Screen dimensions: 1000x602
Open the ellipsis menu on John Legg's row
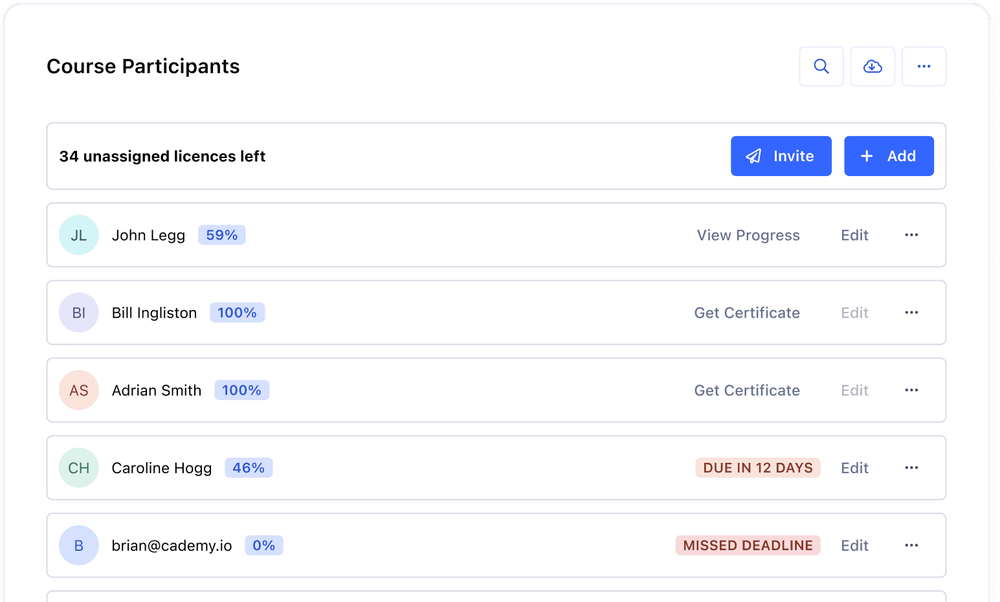(x=911, y=234)
